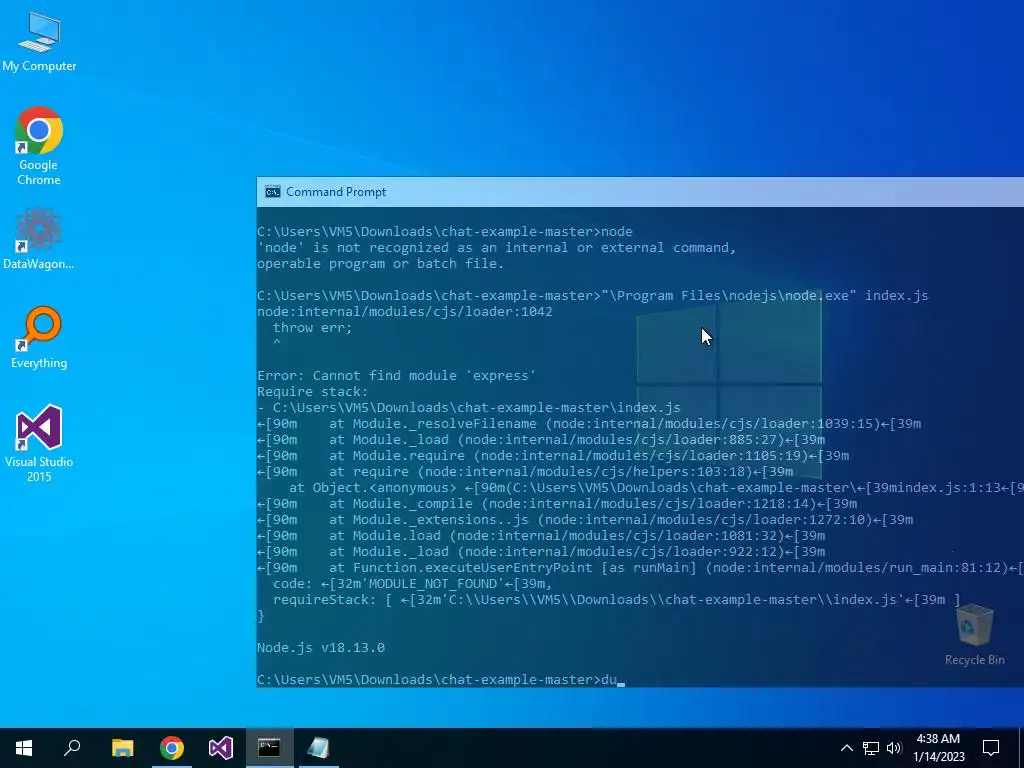1024x768 pixels.
Task: Switch to Visual Studio on the taskbar
Action: [x=221, y=748]
